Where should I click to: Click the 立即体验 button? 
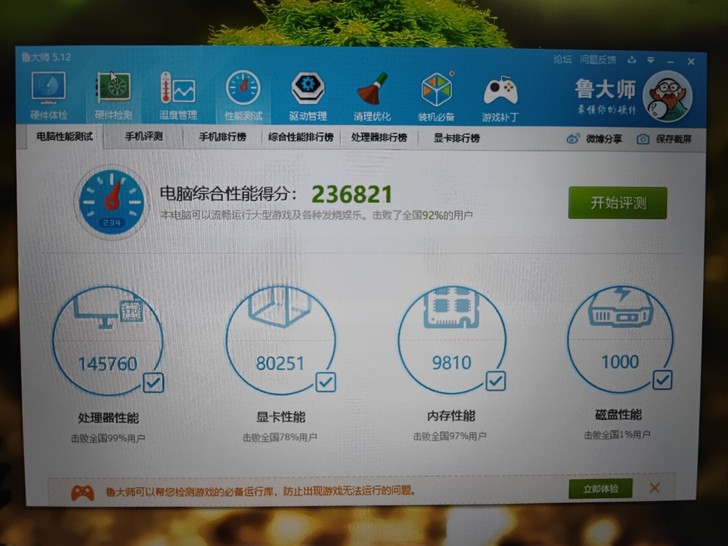pyautogui.click(x=601, y=489)
